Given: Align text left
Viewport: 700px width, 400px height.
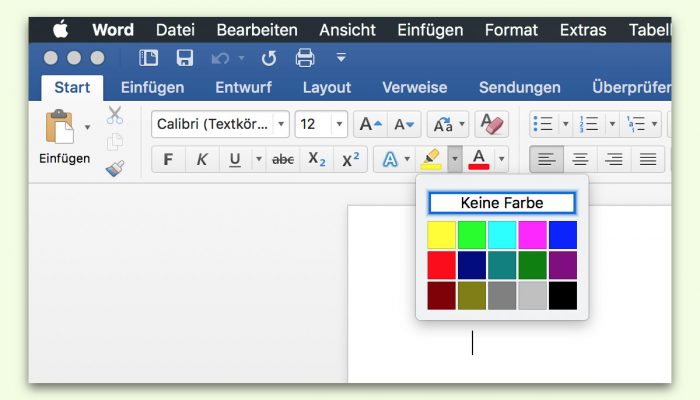Looking at the screenshot, I should tap(546, 159).
